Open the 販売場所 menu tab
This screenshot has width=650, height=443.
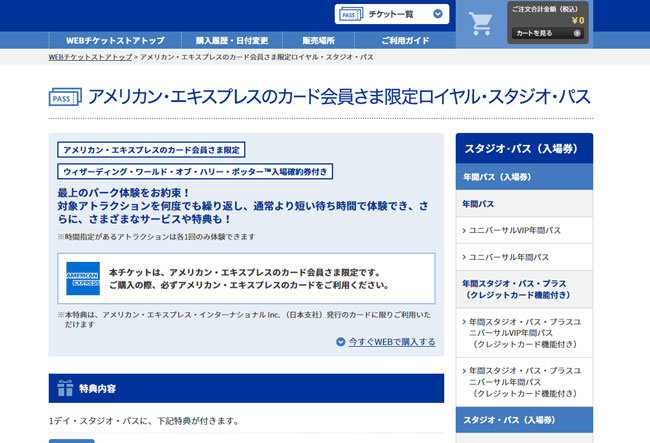pyautogui.click(x=318, y=40)
